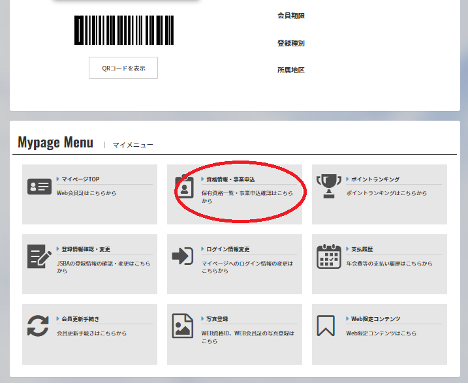The width and height of the screenshot is (468, 384).
Task: Open the 写真登録 link
Action: [217, 319]
